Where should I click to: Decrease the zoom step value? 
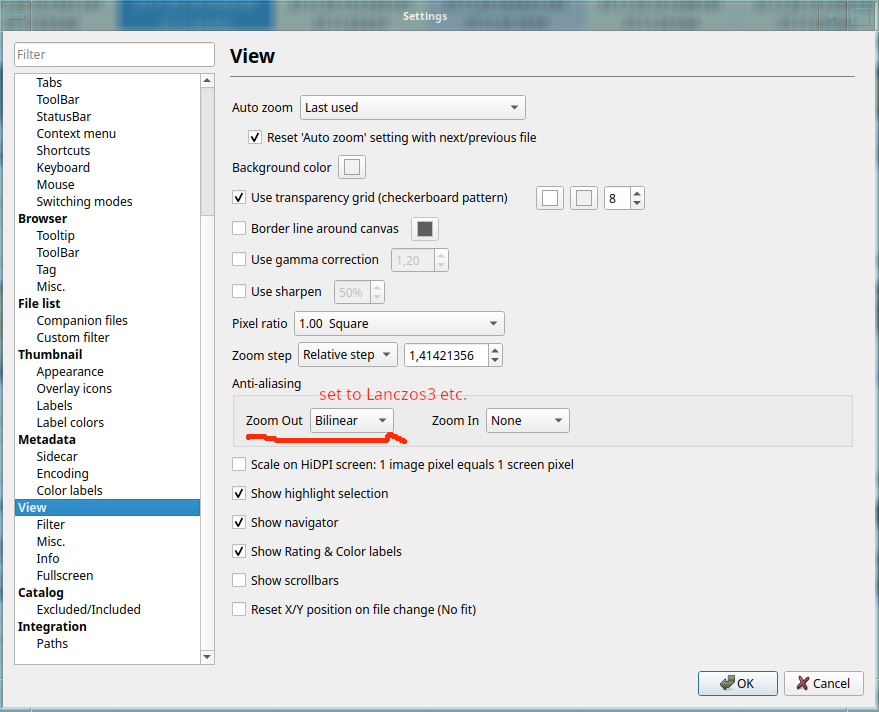[x=494, y=360]
